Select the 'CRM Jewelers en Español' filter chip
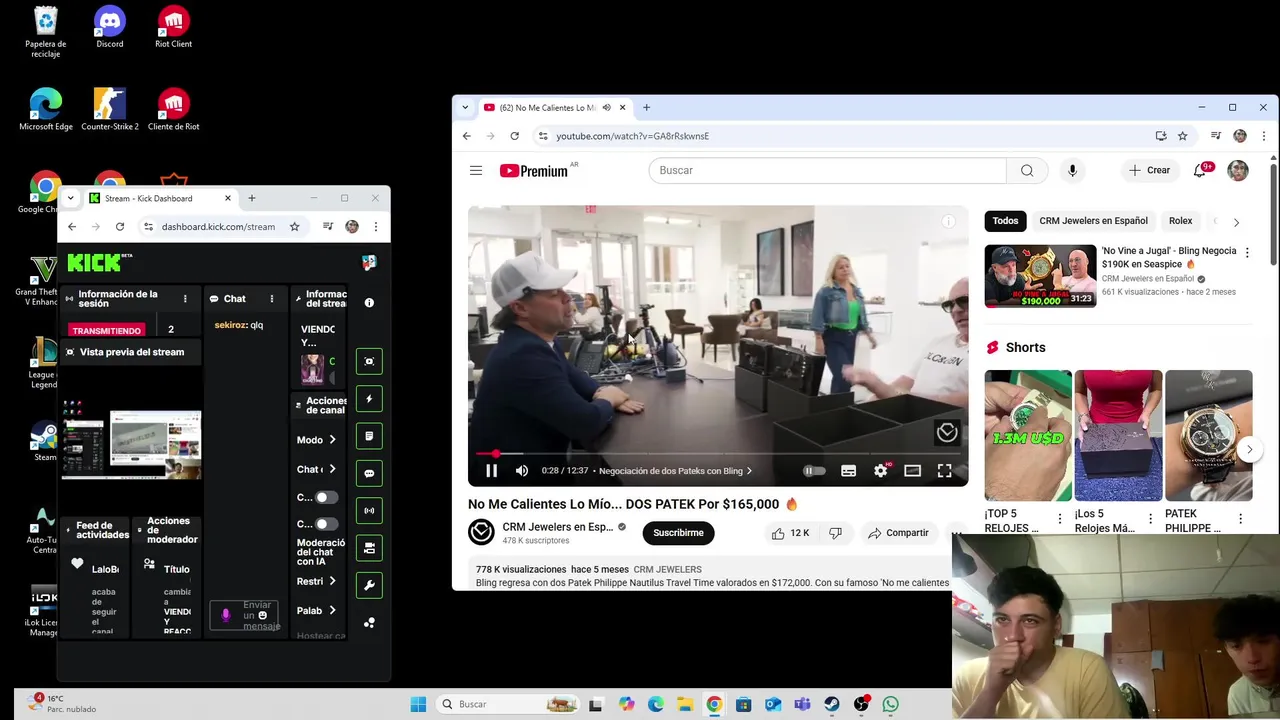 (x=1093, y=221)
